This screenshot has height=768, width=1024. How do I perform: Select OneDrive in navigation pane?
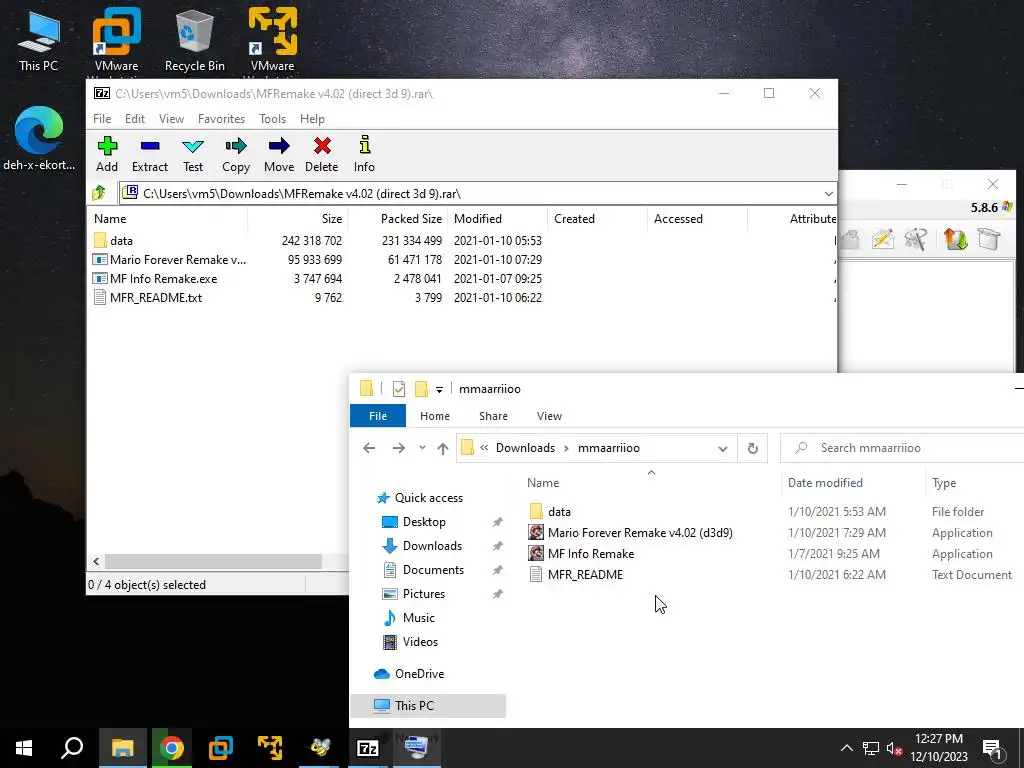(419, 674)
